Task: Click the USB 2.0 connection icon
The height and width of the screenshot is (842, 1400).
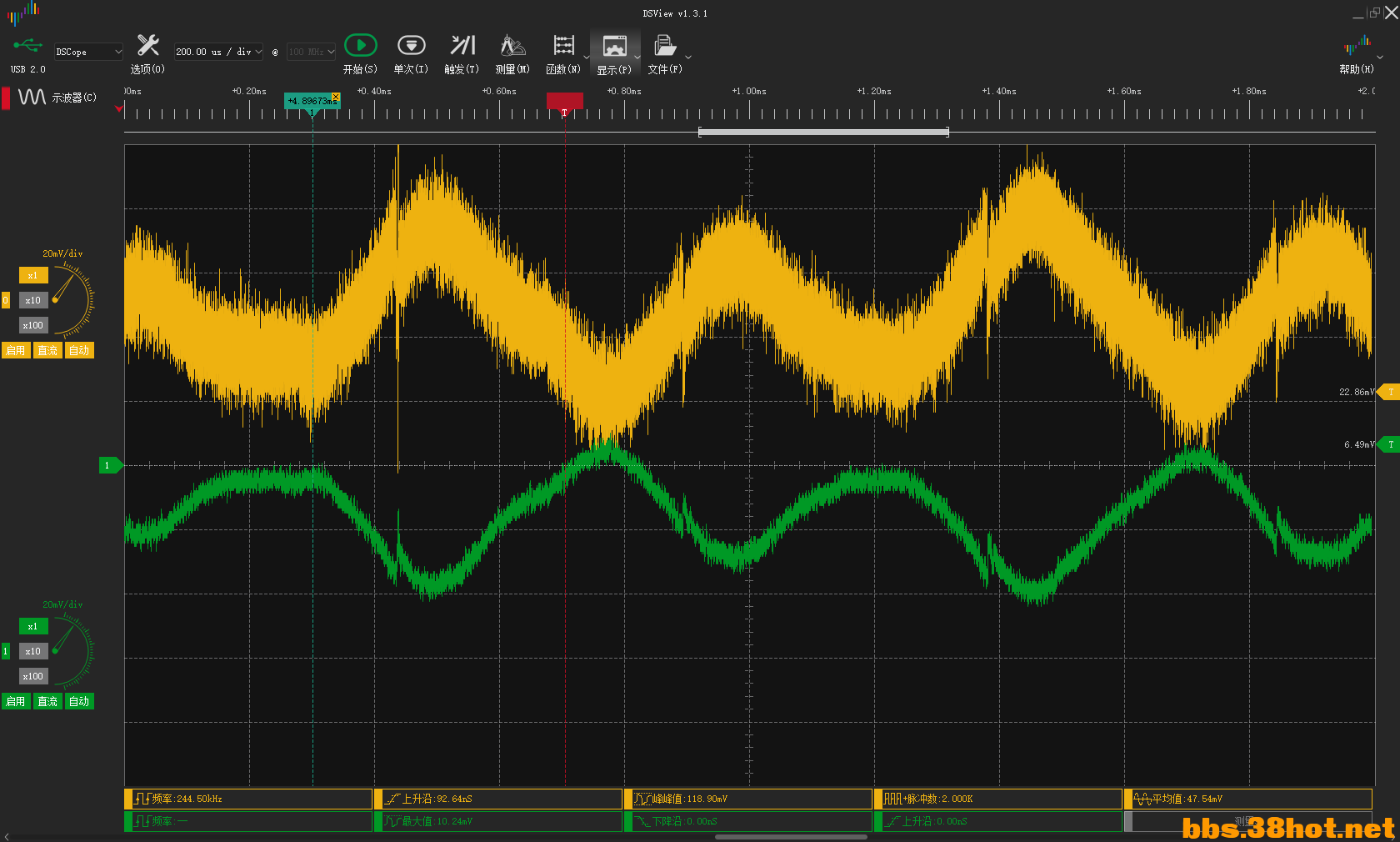Action: pyautogui.click(x=27, y=46)
